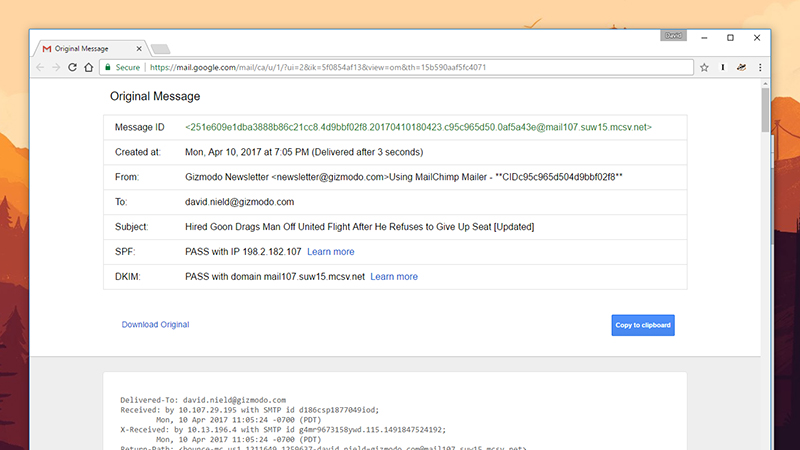Screen dimensions: 800x450
Task: Go back using the browser back arrow
Action: (x=40, y=67)
